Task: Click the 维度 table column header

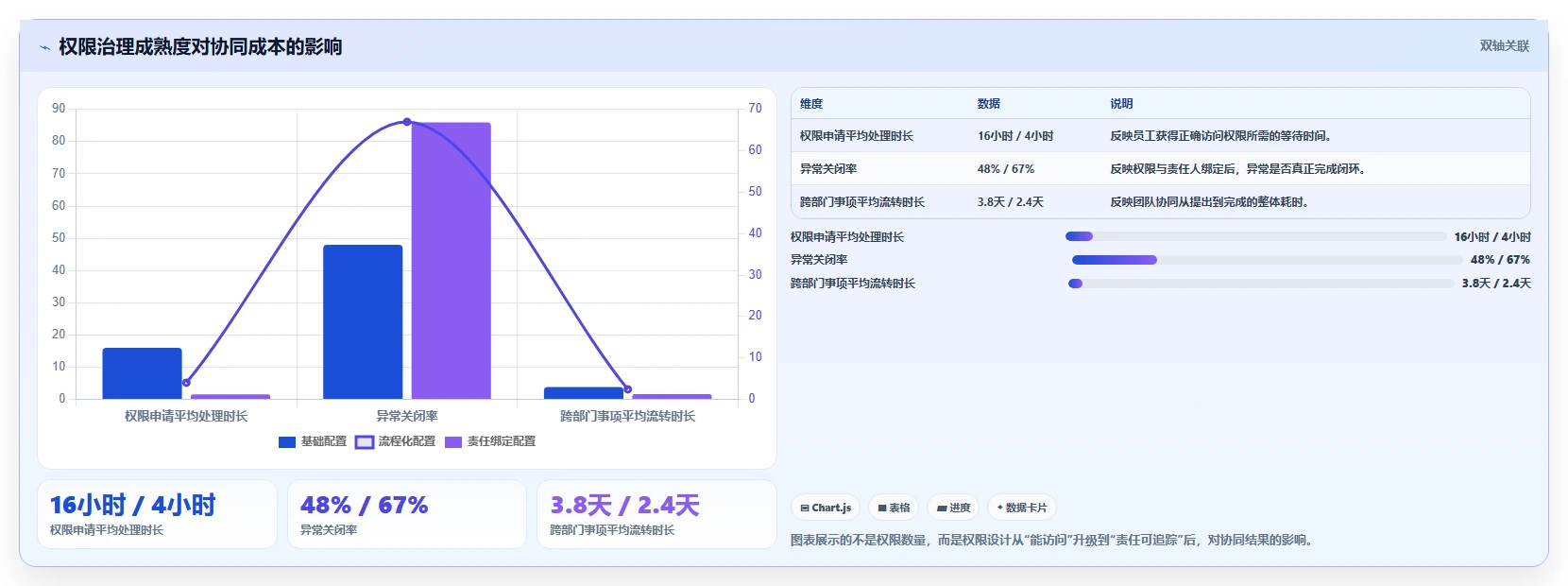Action: click(811, 104)
